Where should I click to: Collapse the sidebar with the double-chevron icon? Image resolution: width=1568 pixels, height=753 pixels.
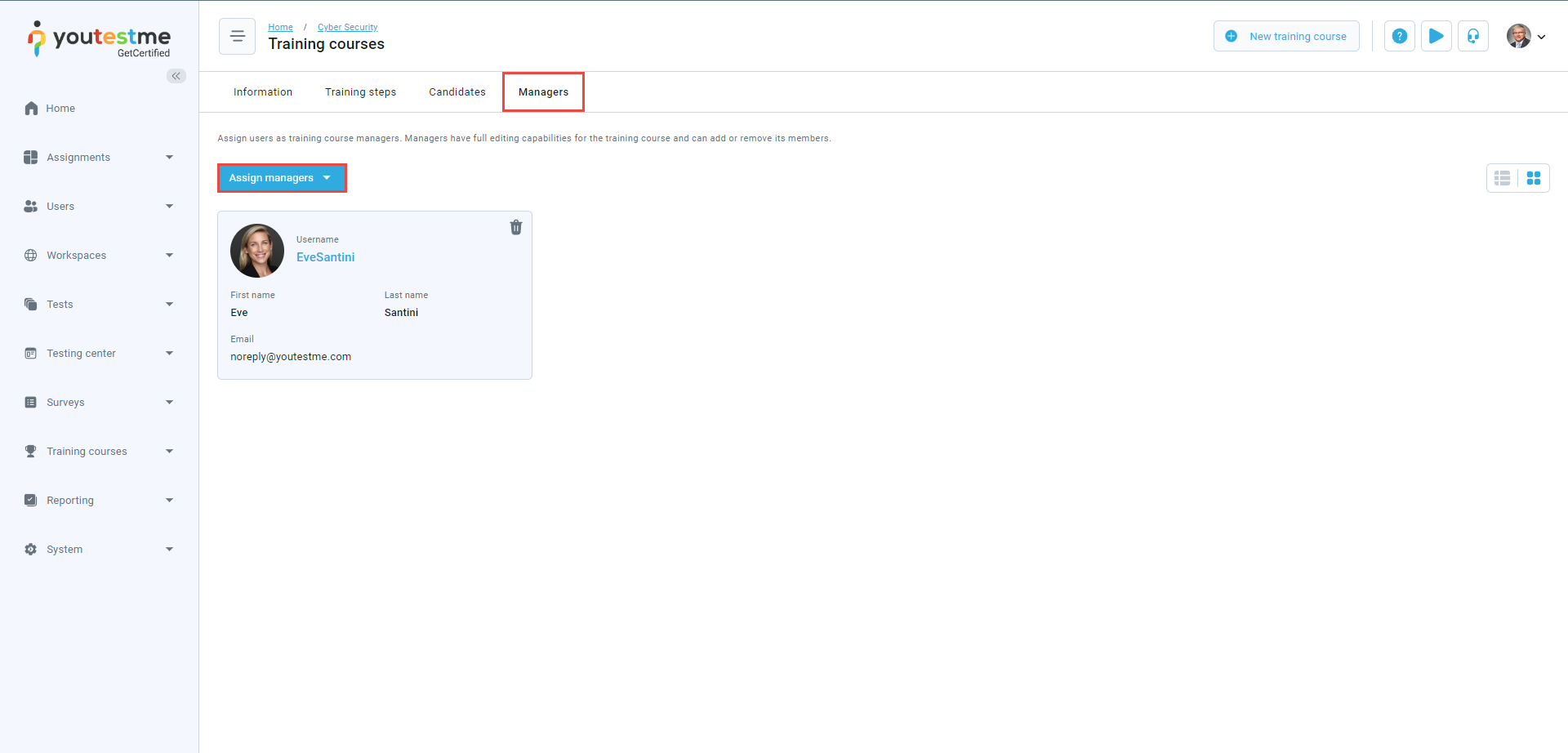tap(176, 76)
